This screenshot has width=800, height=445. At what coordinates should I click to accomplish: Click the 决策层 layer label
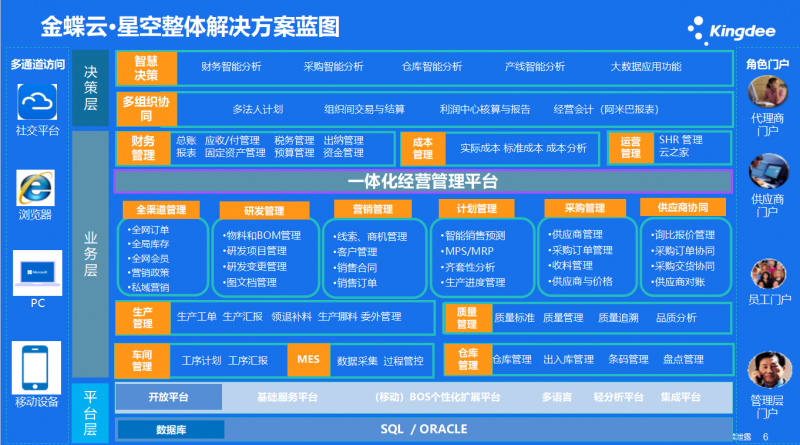tap(90, 88)
